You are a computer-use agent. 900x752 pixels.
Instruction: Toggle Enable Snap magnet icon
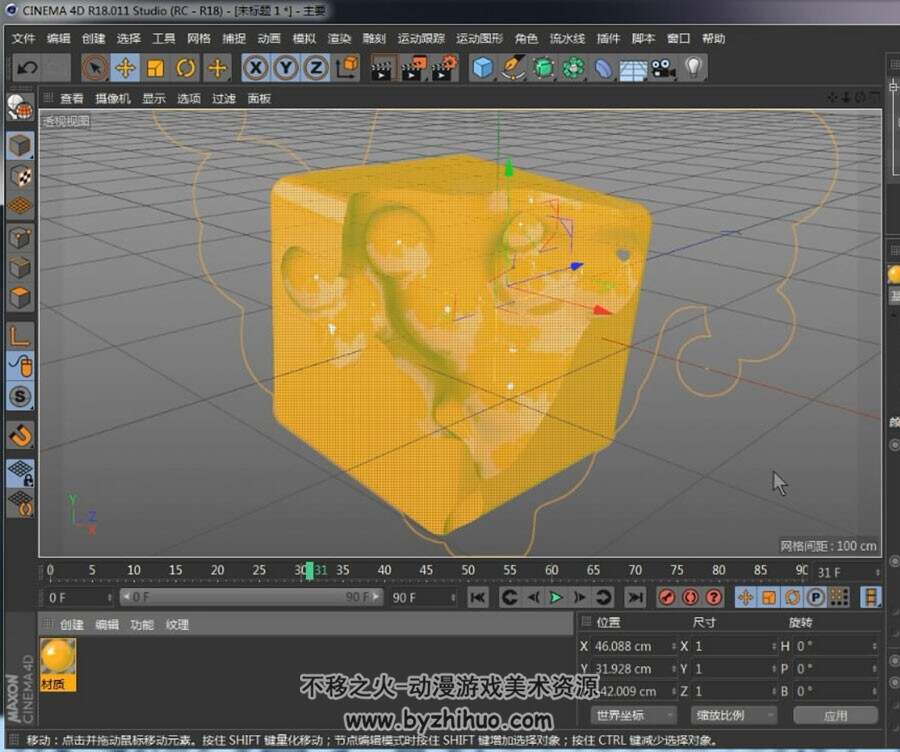20,436
